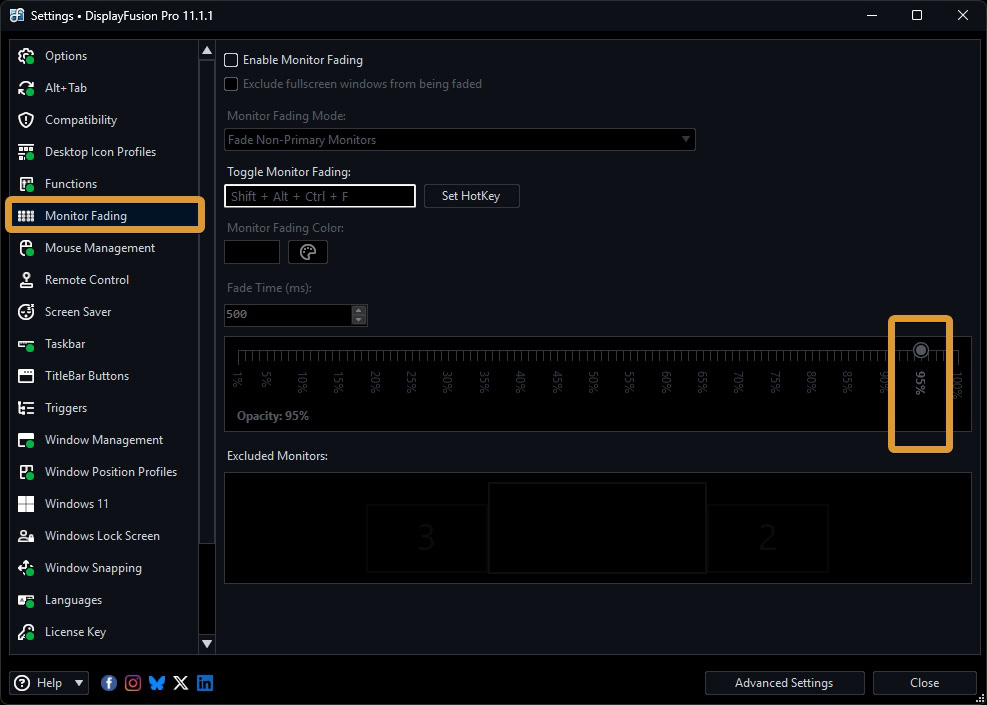Click the Options gear icon in sidebar
Screen dimensions: 987x705
coord(26,56)
